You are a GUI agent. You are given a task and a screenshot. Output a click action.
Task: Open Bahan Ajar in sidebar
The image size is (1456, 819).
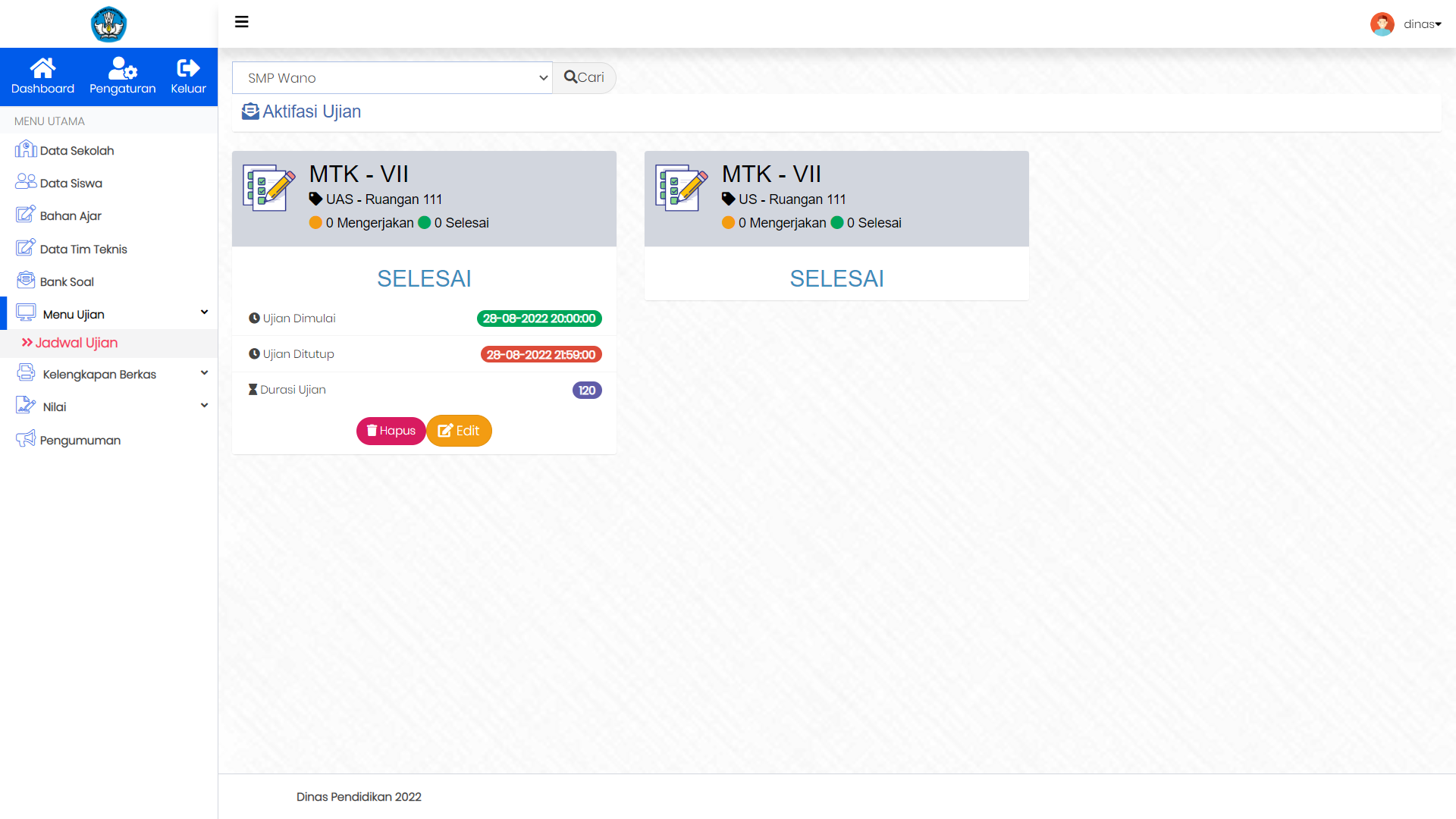pos(71,215)
